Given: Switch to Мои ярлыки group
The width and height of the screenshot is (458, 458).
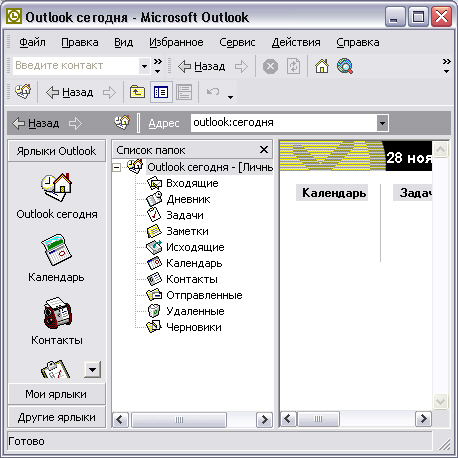Looking at the screenshot, I should pyautogui.click(x=56, y=394).
